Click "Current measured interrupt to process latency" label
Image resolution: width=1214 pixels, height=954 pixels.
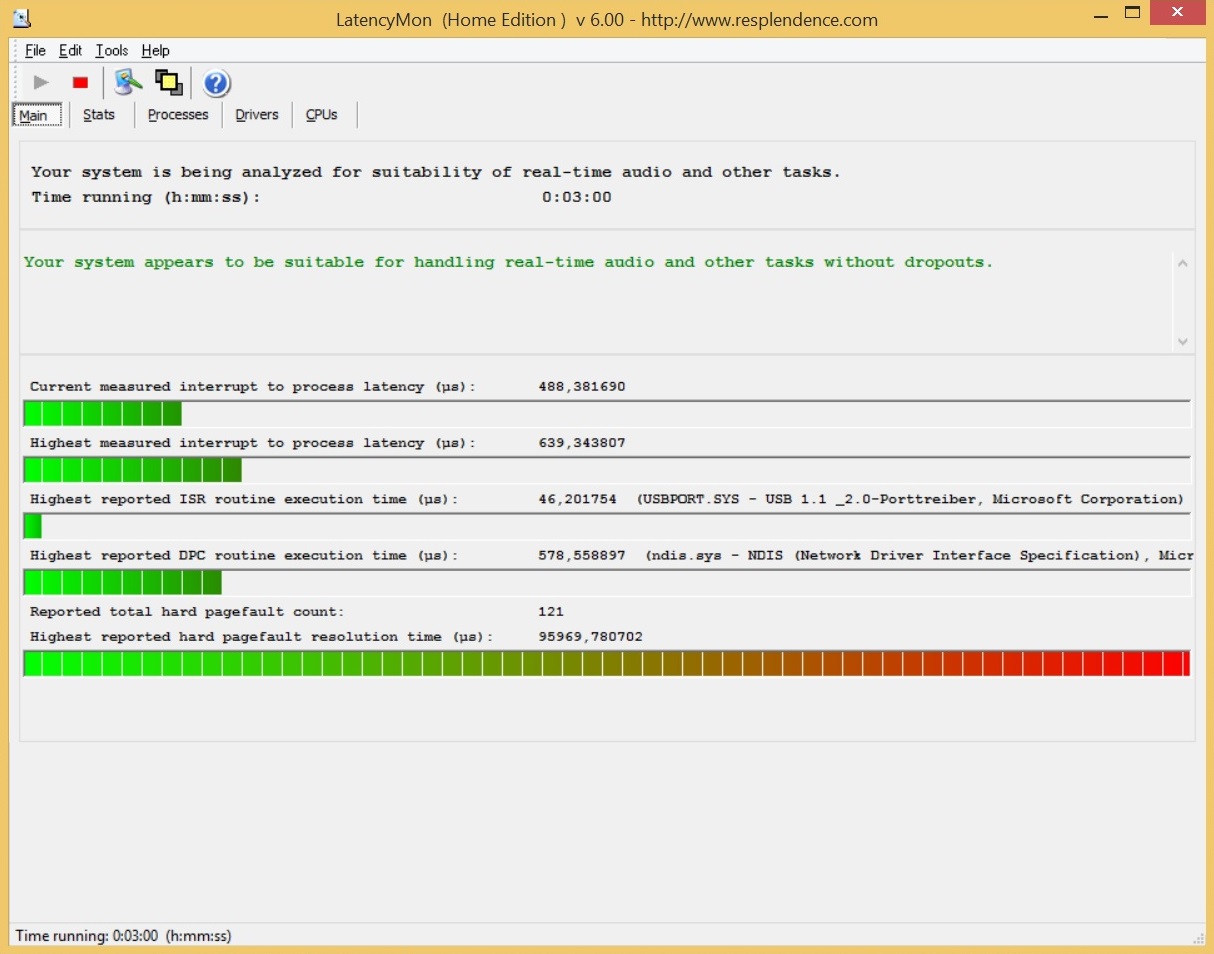(x=254, y=387)
